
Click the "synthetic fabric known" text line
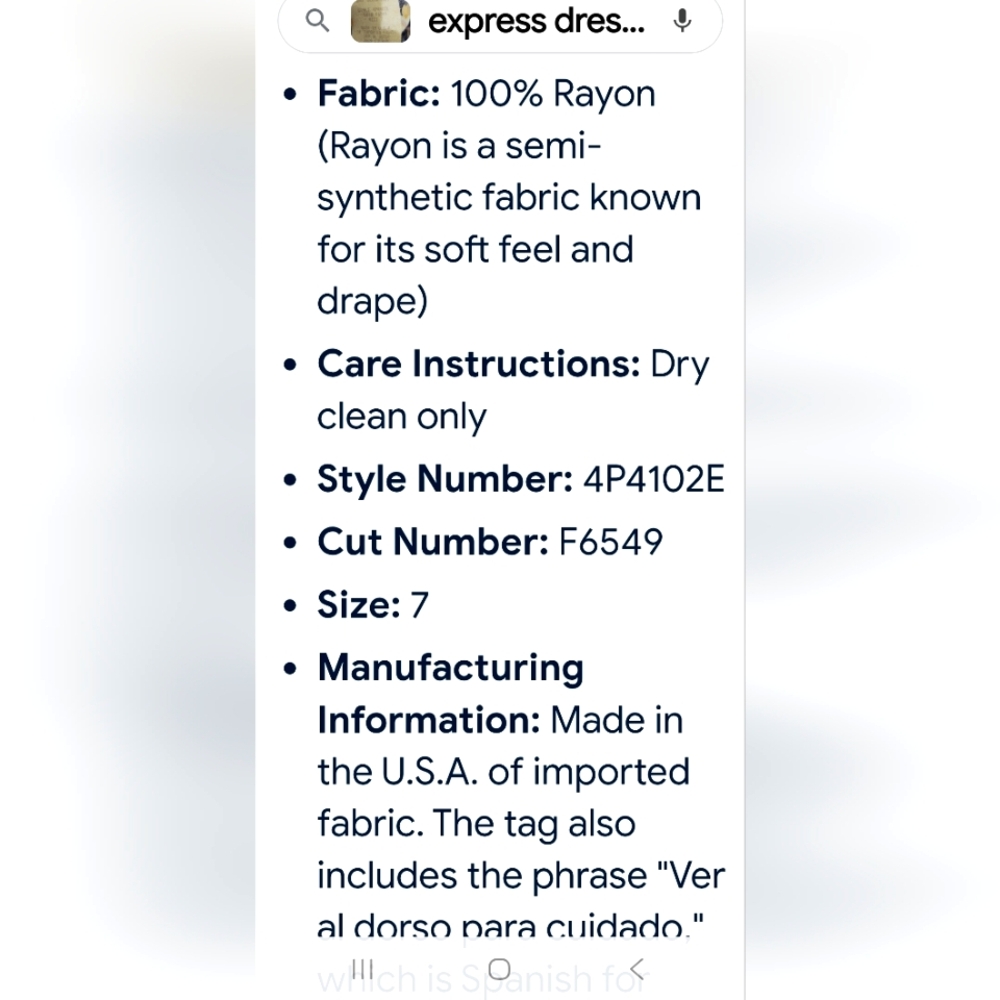click(x=510, y=197)
